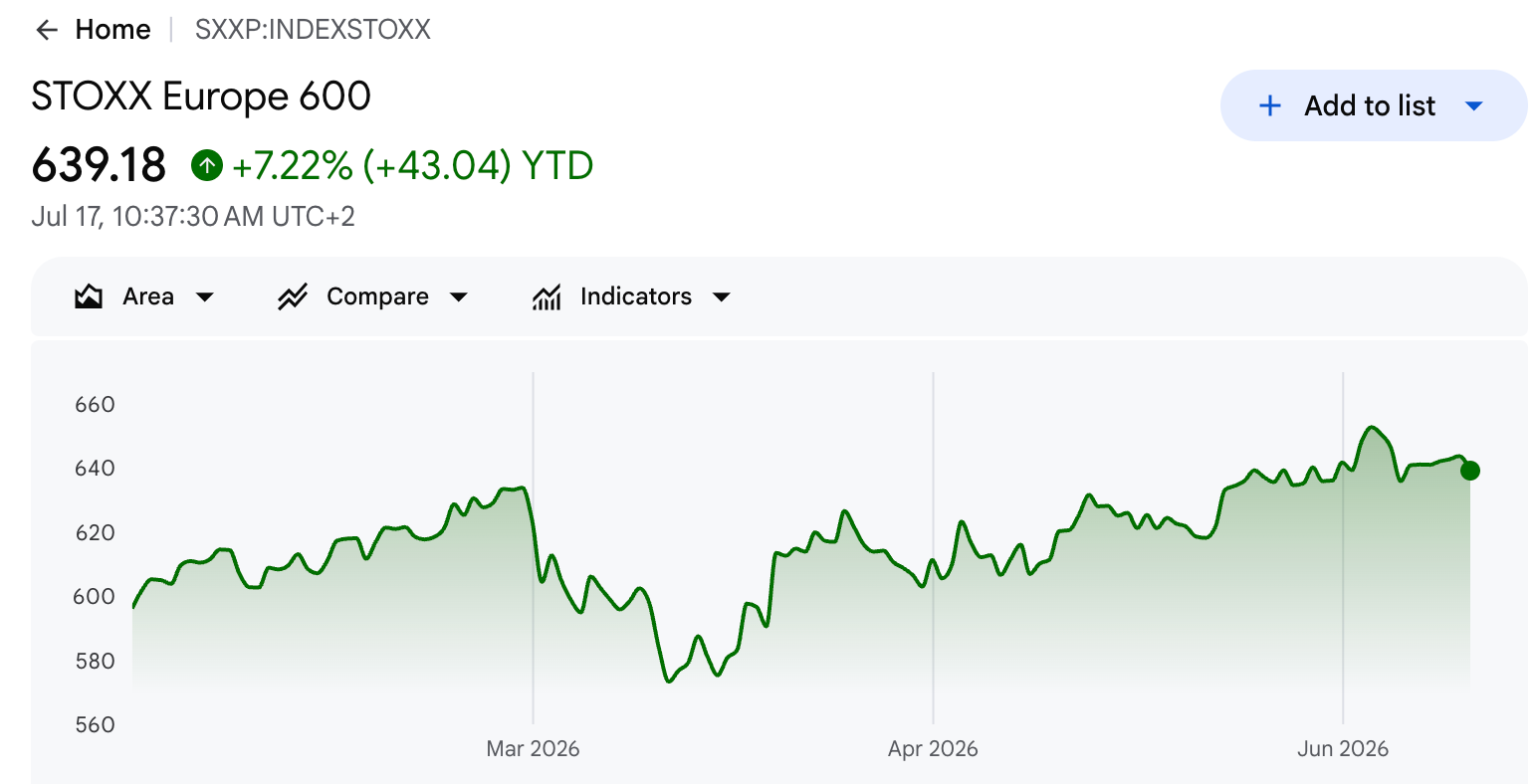
Task: Click the Compare lines icon
Action: pyautogui.click(x=292, y=296)
